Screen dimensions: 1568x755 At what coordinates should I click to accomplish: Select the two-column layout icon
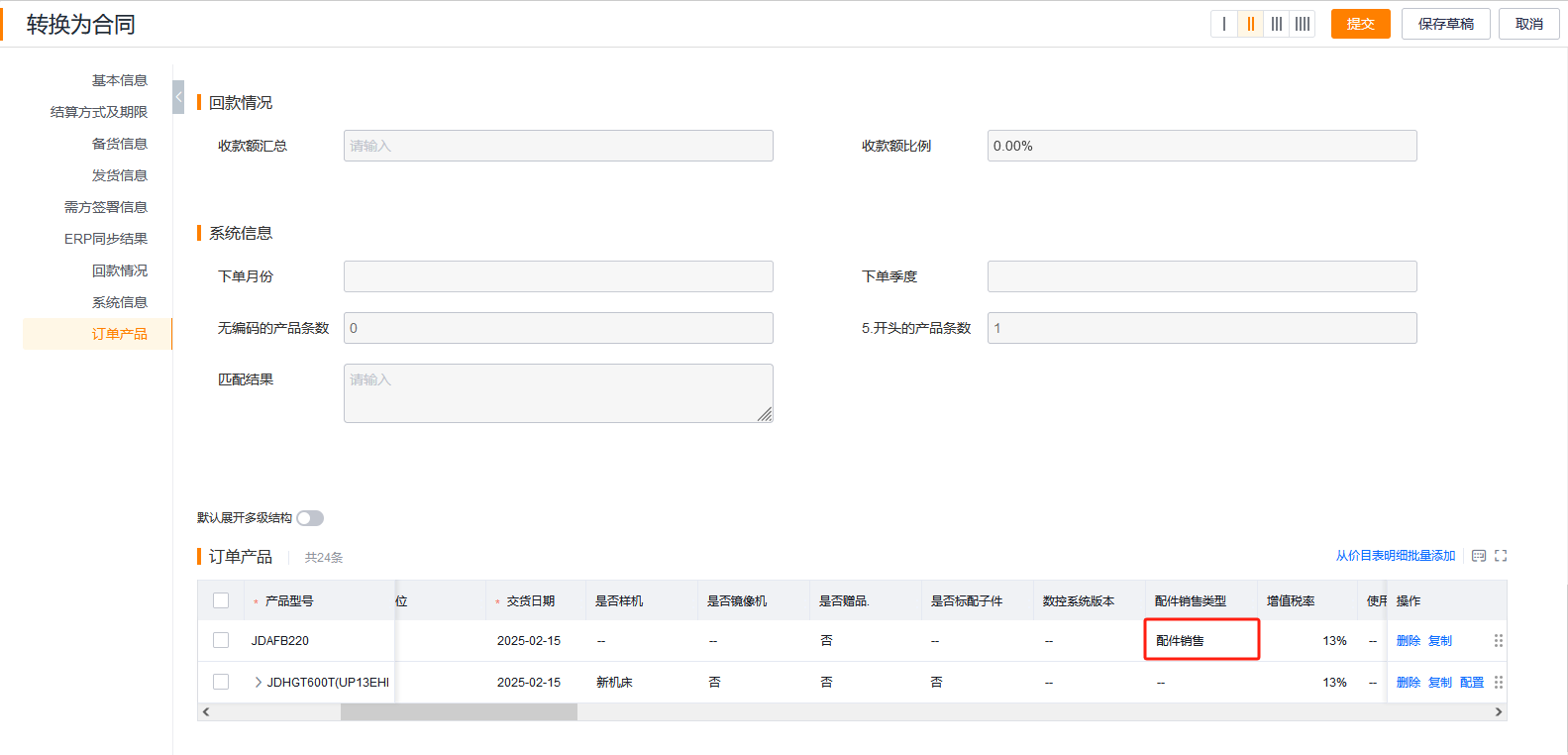click(1250, 24)
